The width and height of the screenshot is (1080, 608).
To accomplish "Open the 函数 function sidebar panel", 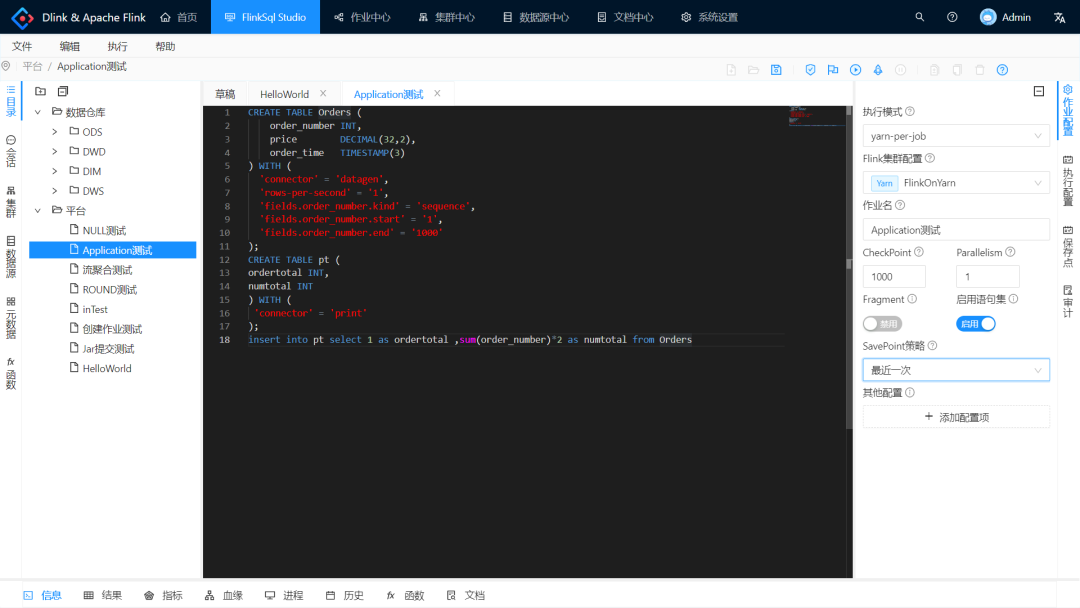I will (11, 374).
